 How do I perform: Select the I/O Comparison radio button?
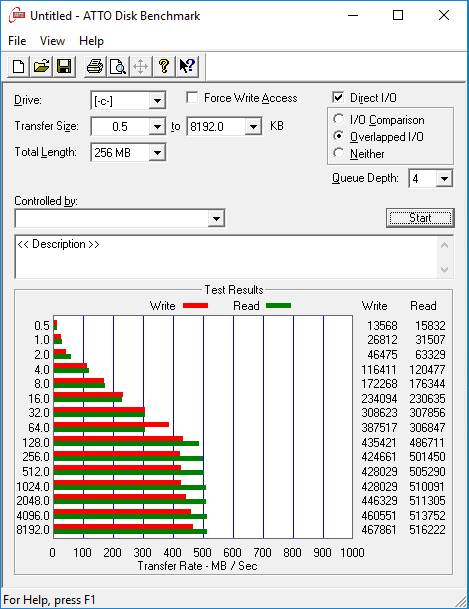(x=339, y=119)
